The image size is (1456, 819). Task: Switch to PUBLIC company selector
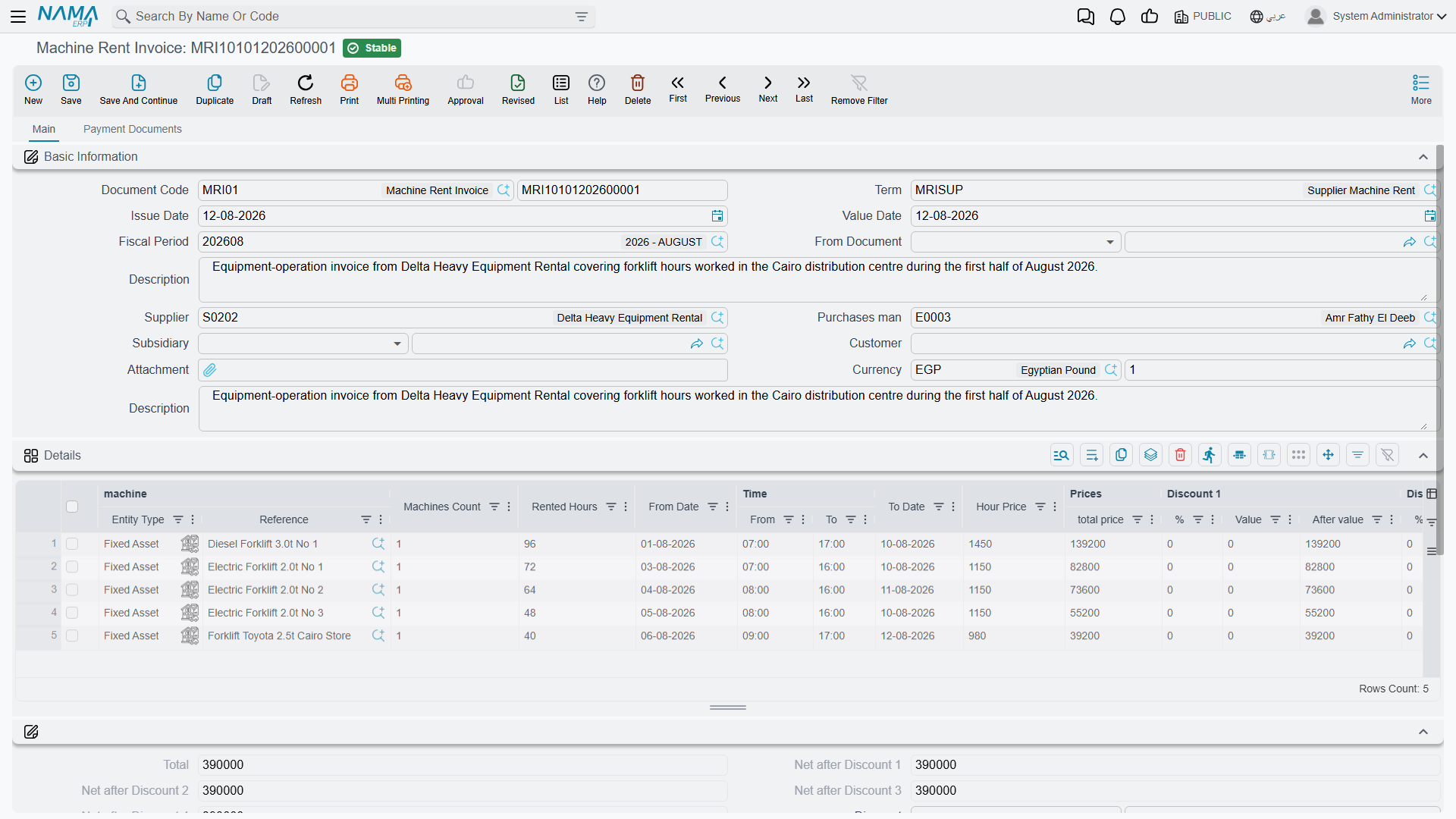1203,16
